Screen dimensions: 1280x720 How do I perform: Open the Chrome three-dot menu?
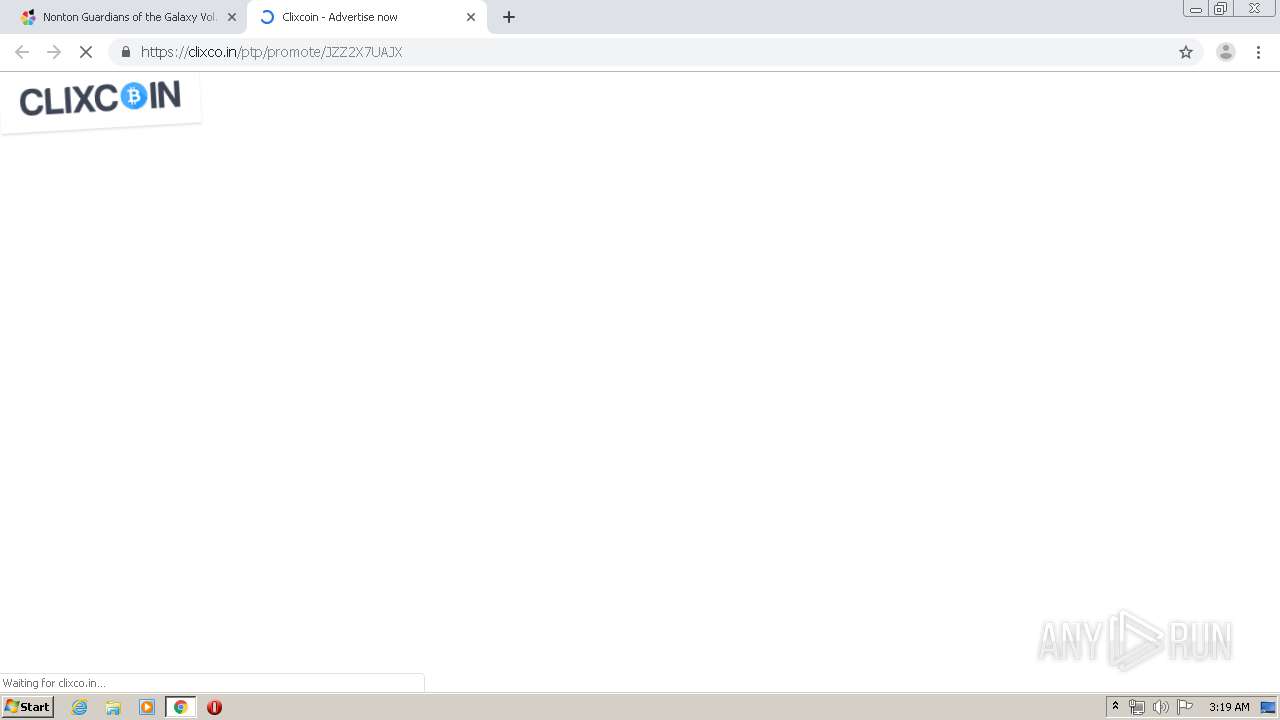(x=1258, y=52)
